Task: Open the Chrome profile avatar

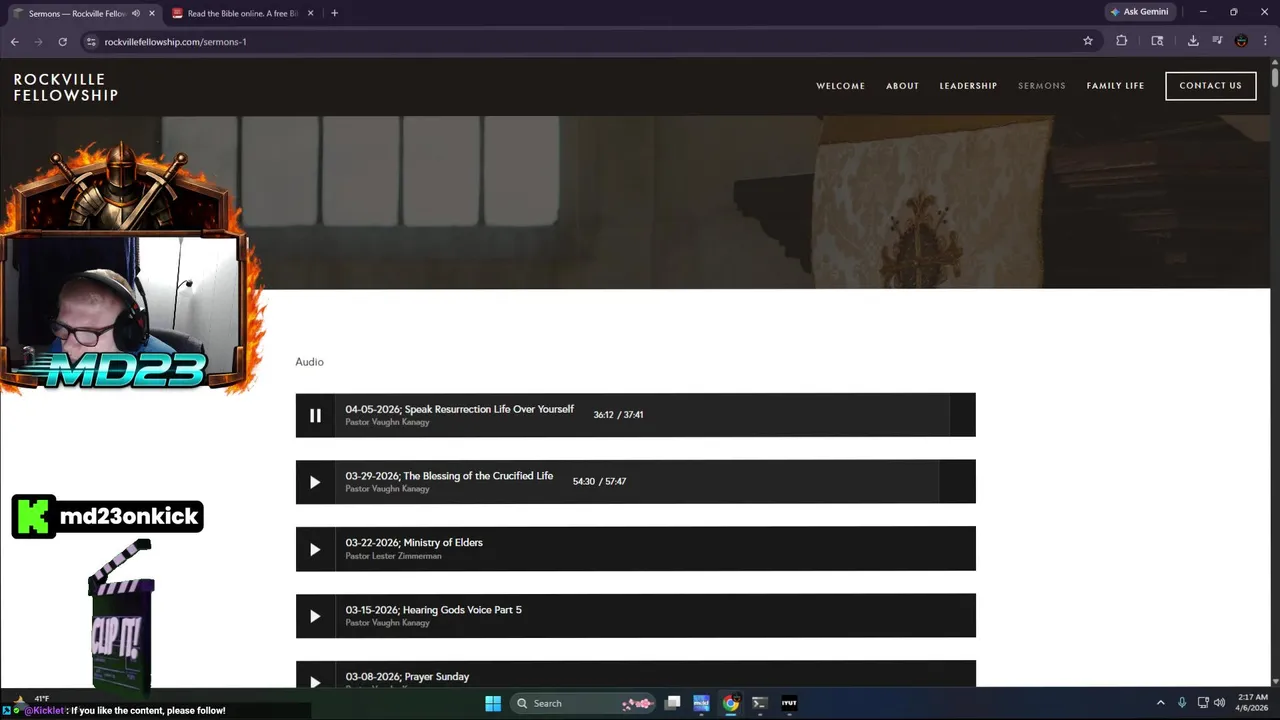Action: pyautogui.click(x=1241, y=41)
